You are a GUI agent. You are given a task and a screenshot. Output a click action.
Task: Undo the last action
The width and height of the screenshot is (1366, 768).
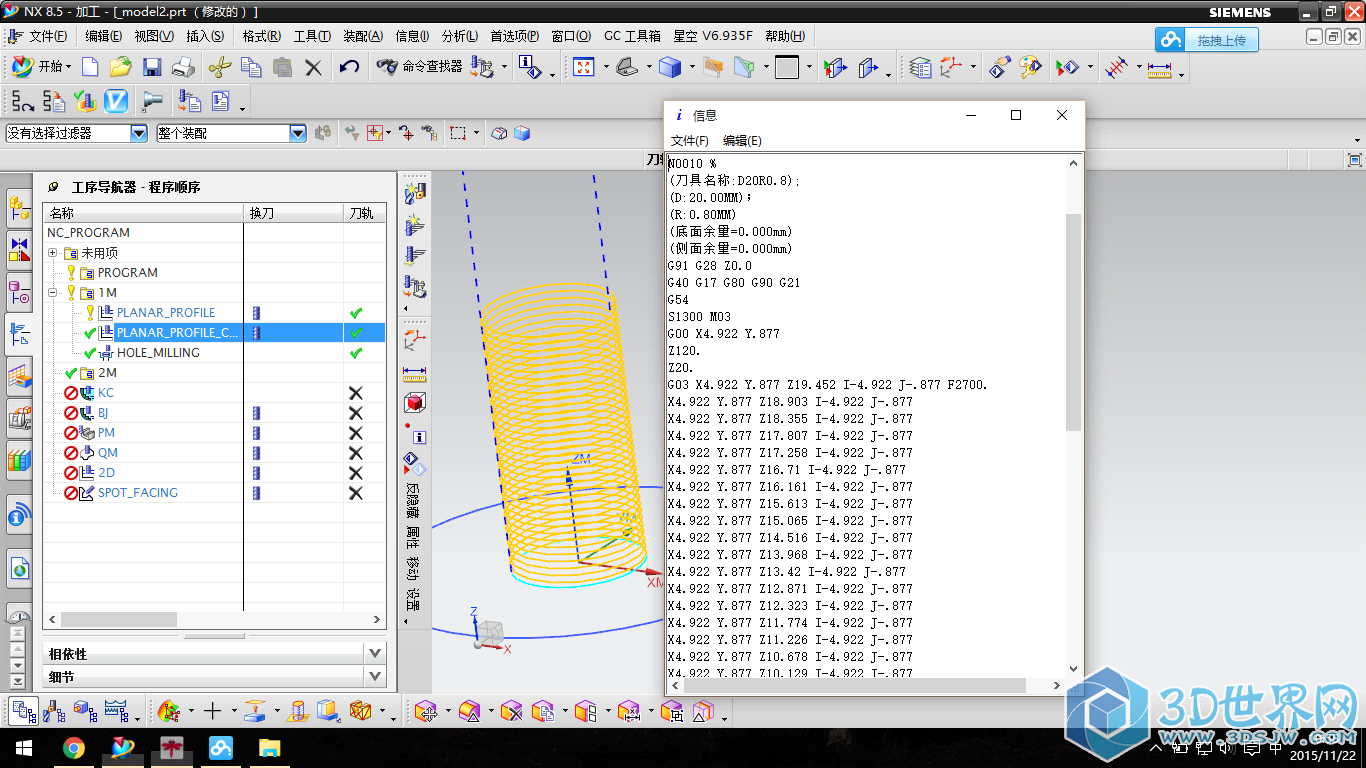pos(349,67)
